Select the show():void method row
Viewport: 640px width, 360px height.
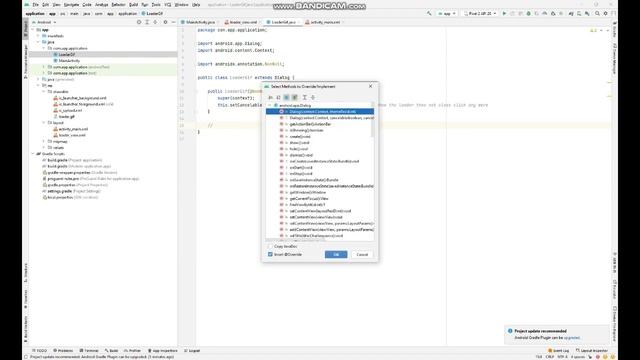[320, 142]
